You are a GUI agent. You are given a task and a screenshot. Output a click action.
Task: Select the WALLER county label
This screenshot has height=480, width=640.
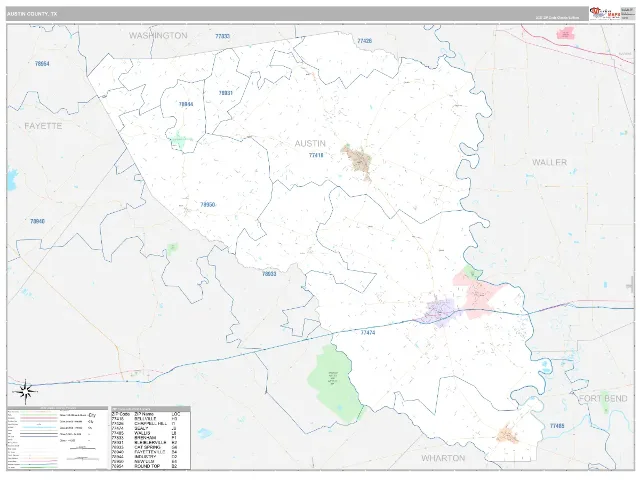(x=549, y=162)
